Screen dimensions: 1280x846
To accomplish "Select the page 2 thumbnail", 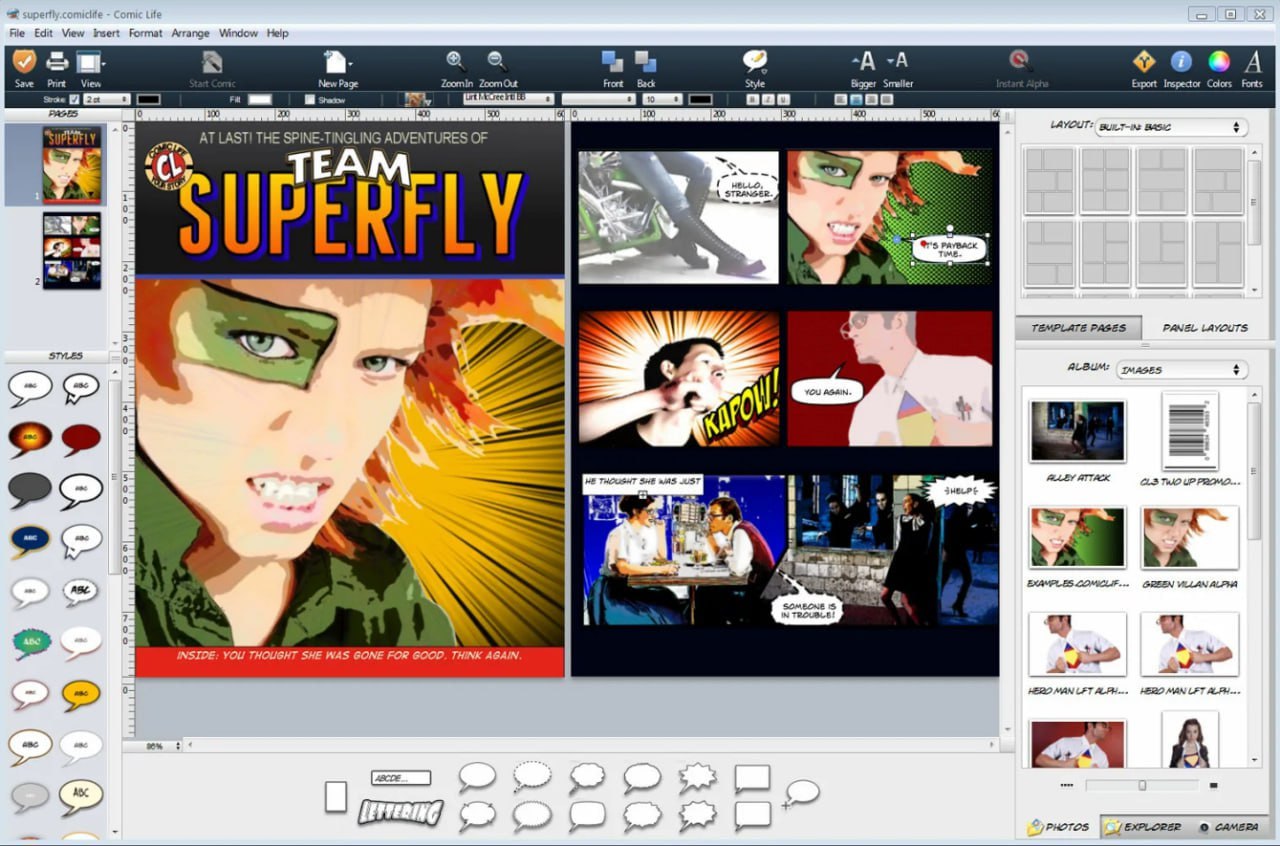I will tap(71, 250).
